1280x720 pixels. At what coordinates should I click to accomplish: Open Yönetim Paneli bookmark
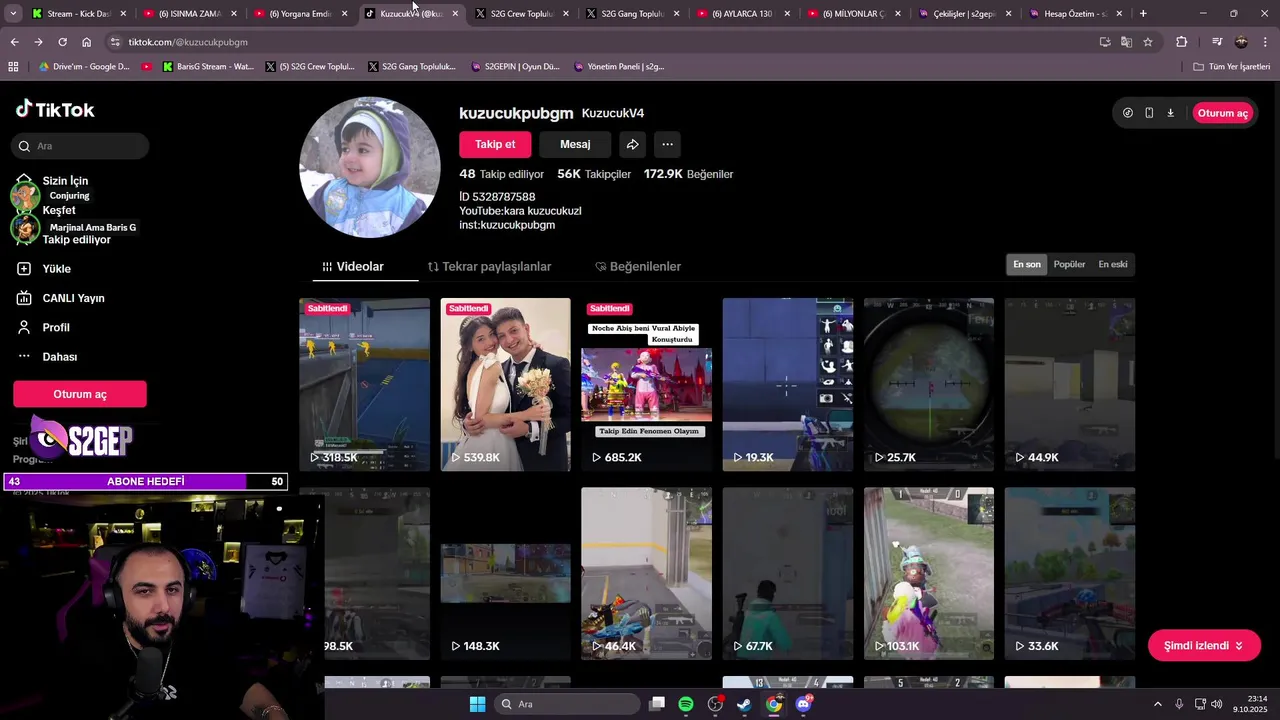coord(619,67)
